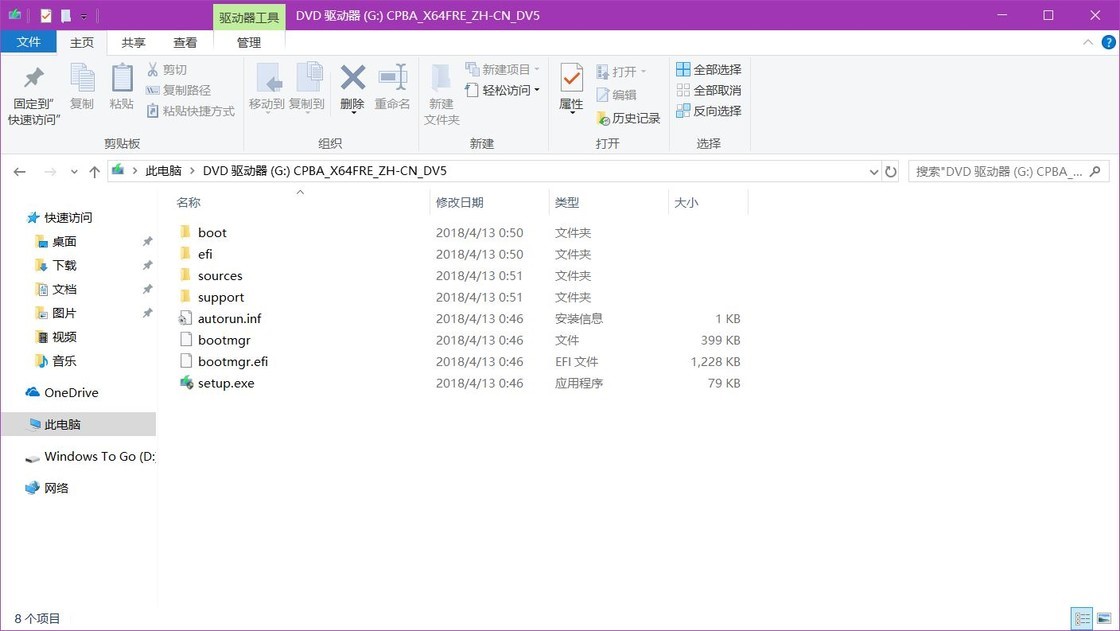Create a new folder via 新建文件夹 icon

tap(442, 95)
